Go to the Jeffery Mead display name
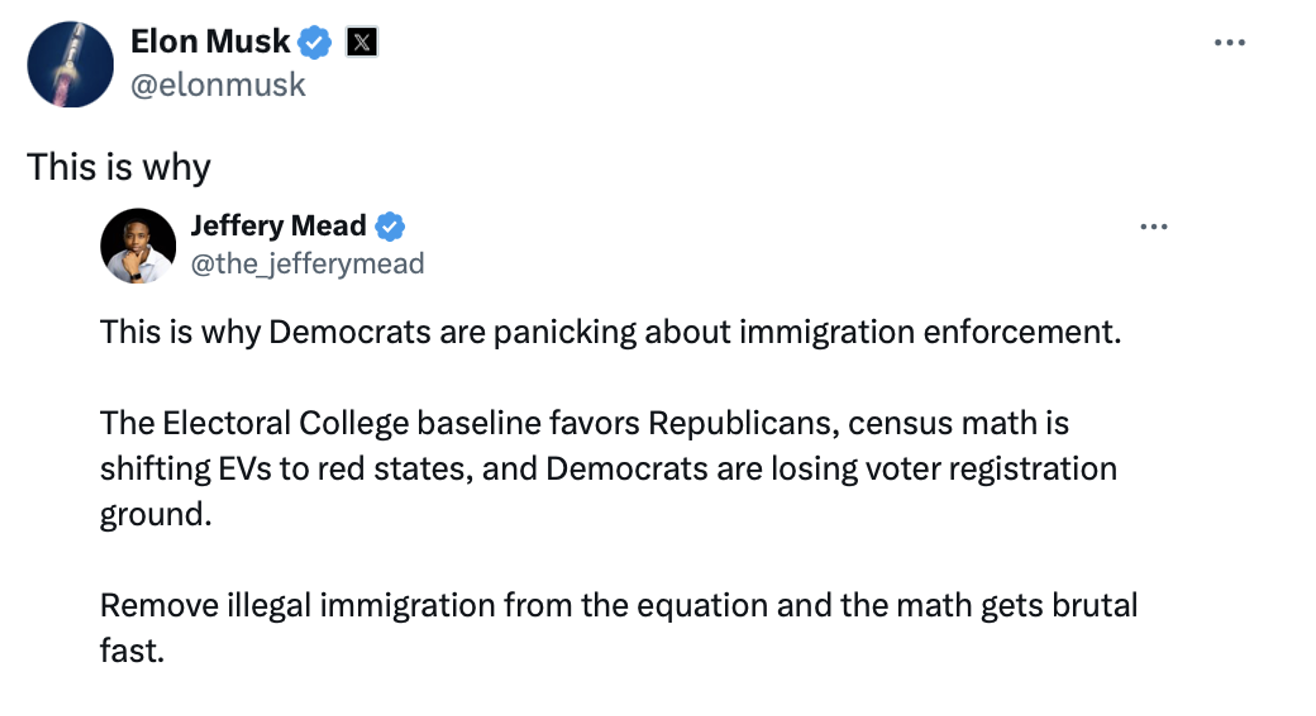Image resolution: width=1316 pixels, height=716 pixels. click(x=278, y=227)
